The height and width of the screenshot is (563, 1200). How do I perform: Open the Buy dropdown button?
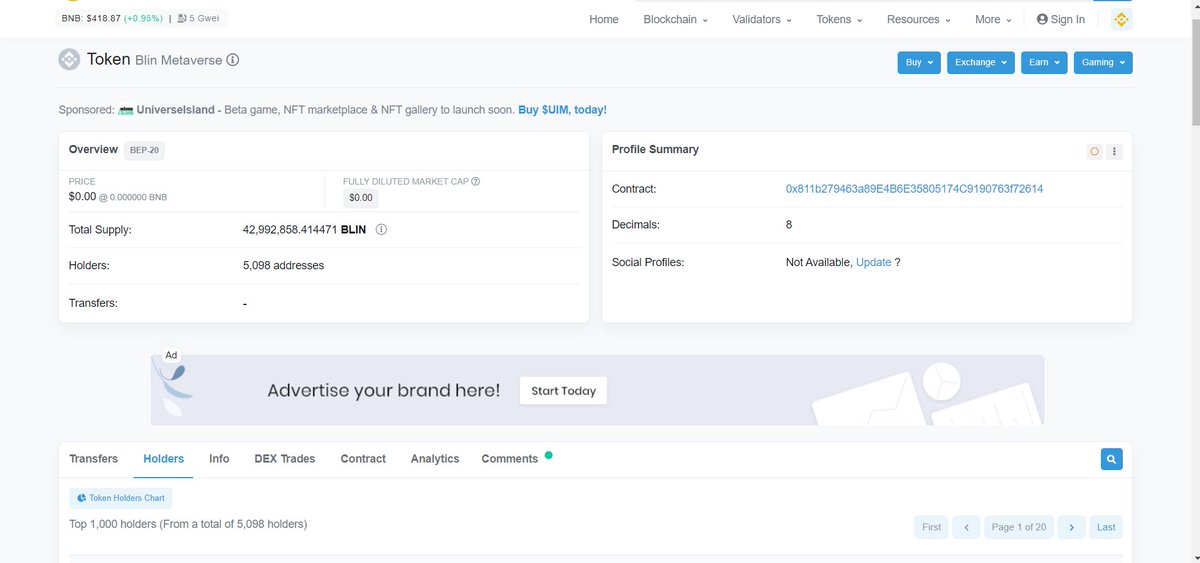point(919,62)
